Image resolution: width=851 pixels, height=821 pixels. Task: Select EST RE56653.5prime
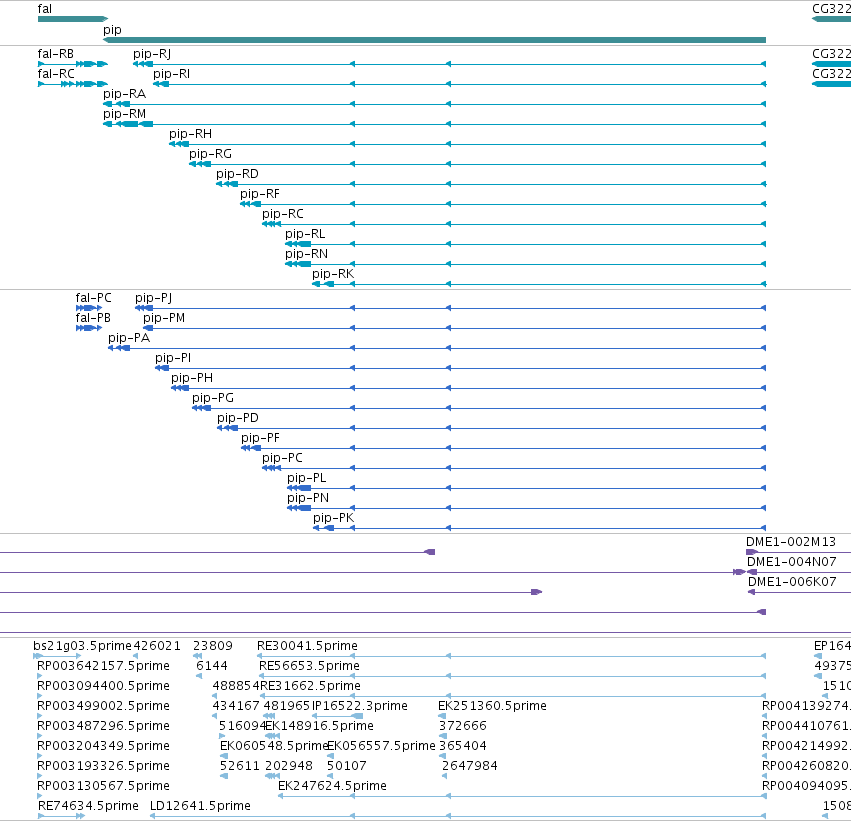click(309, 666)
